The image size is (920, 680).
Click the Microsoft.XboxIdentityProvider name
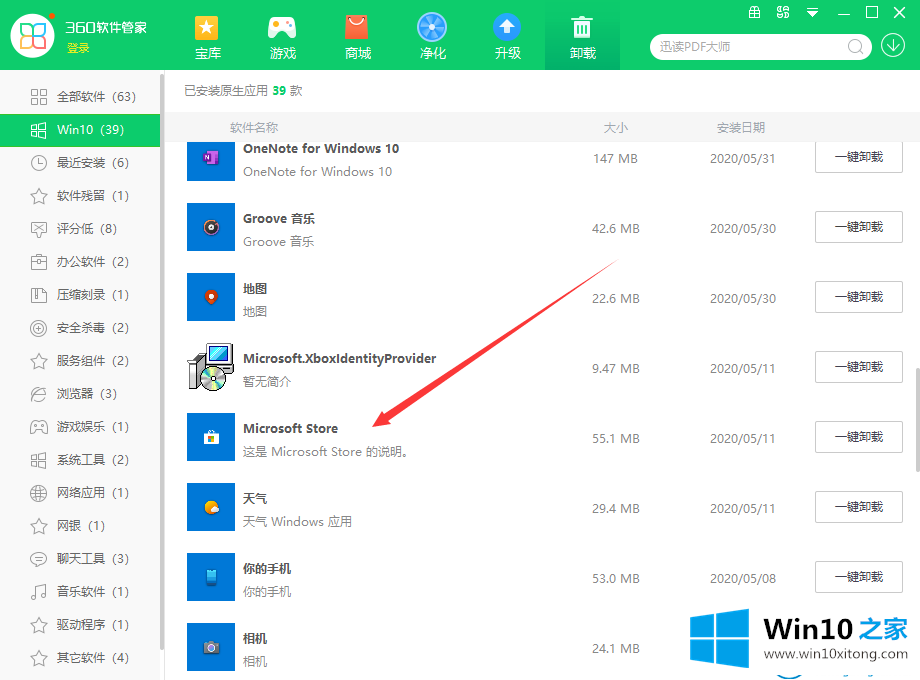(339, 358)
